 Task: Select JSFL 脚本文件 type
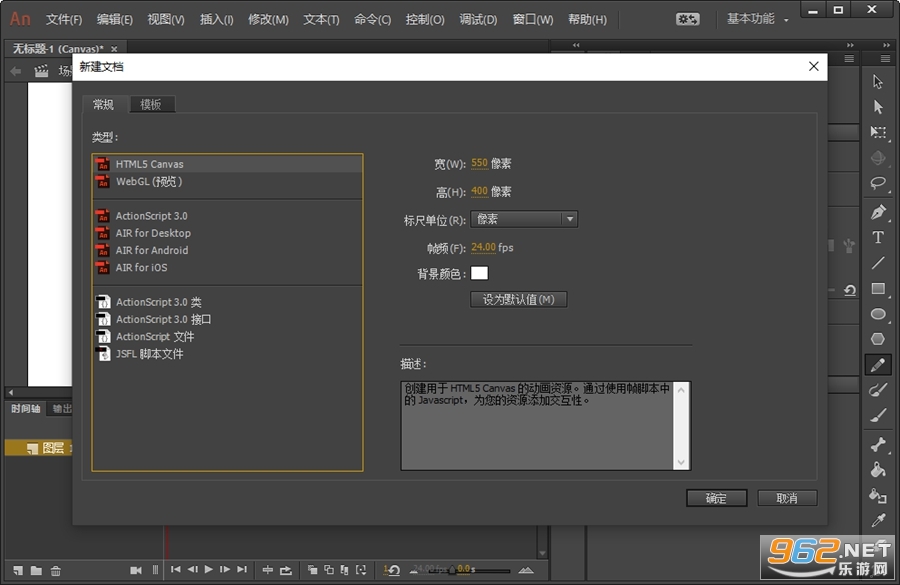(227, 354)
